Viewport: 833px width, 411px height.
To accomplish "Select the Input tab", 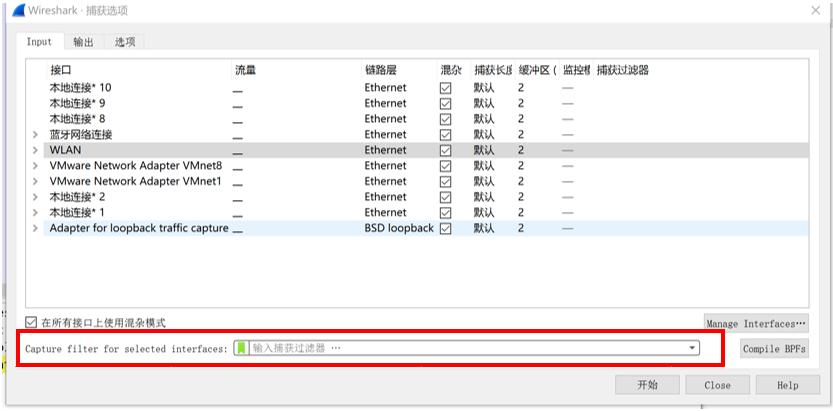I will [x=39, y=42].
